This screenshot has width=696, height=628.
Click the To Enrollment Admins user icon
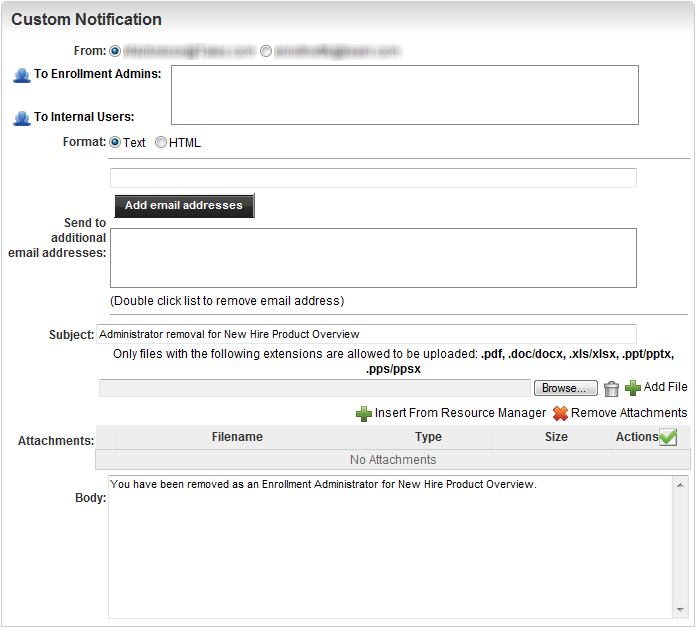click(x=21, y=75)
